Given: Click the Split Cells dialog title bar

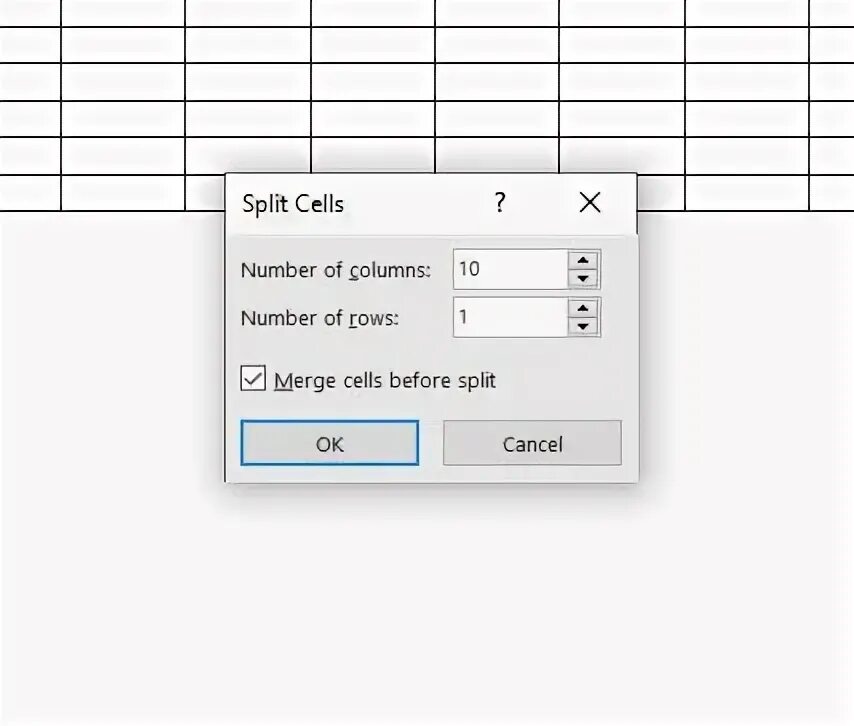Looking at the screenshot, I should 360,204.
